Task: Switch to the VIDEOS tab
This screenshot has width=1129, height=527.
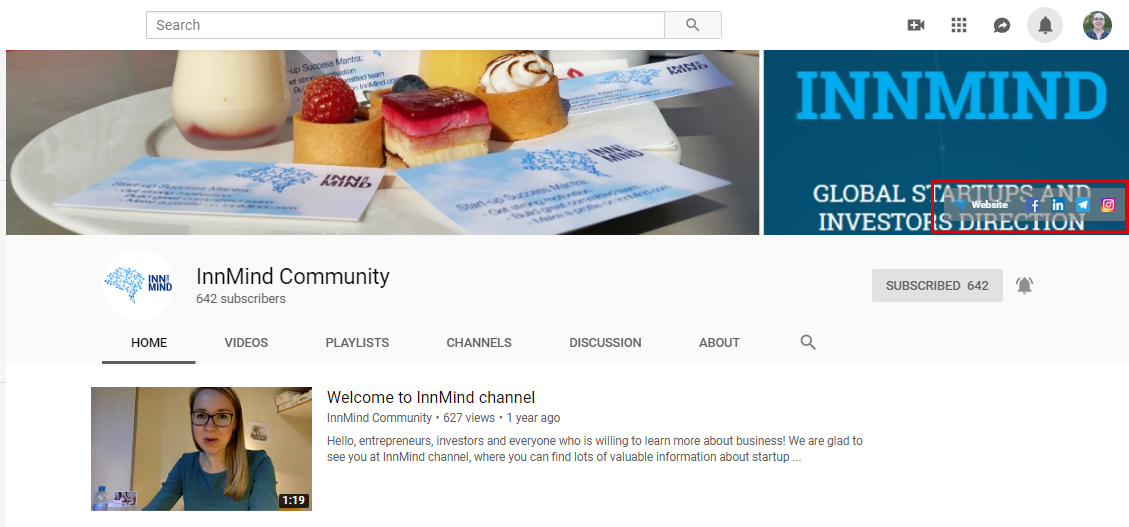Action: tap(246, 343)
